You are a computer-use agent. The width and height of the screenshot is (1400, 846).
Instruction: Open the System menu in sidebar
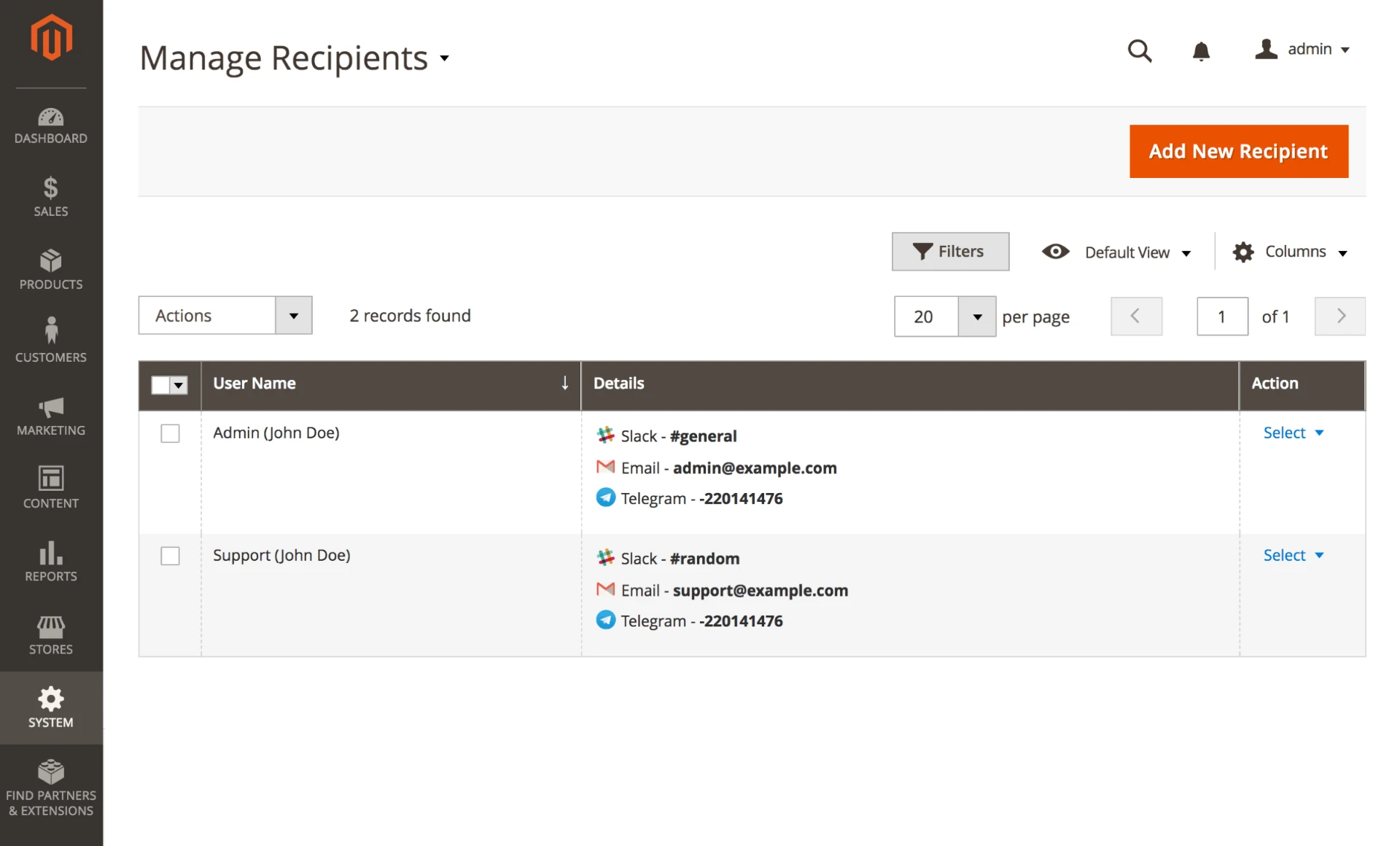[x=51, y=707]
